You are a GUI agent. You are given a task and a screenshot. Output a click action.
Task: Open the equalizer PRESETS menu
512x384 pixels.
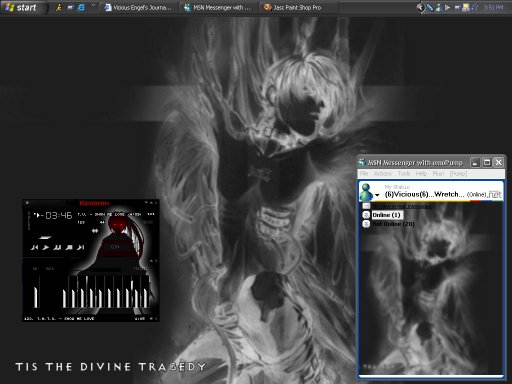point(141,268)
